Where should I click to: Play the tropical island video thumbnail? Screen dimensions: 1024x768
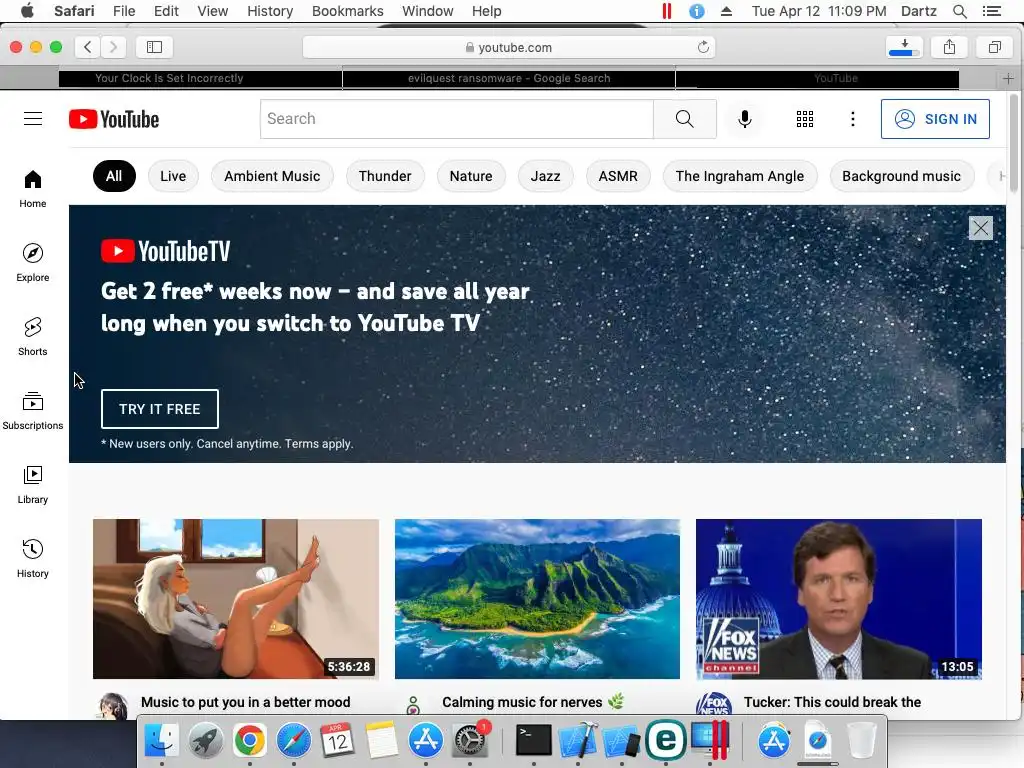point(537,599)
